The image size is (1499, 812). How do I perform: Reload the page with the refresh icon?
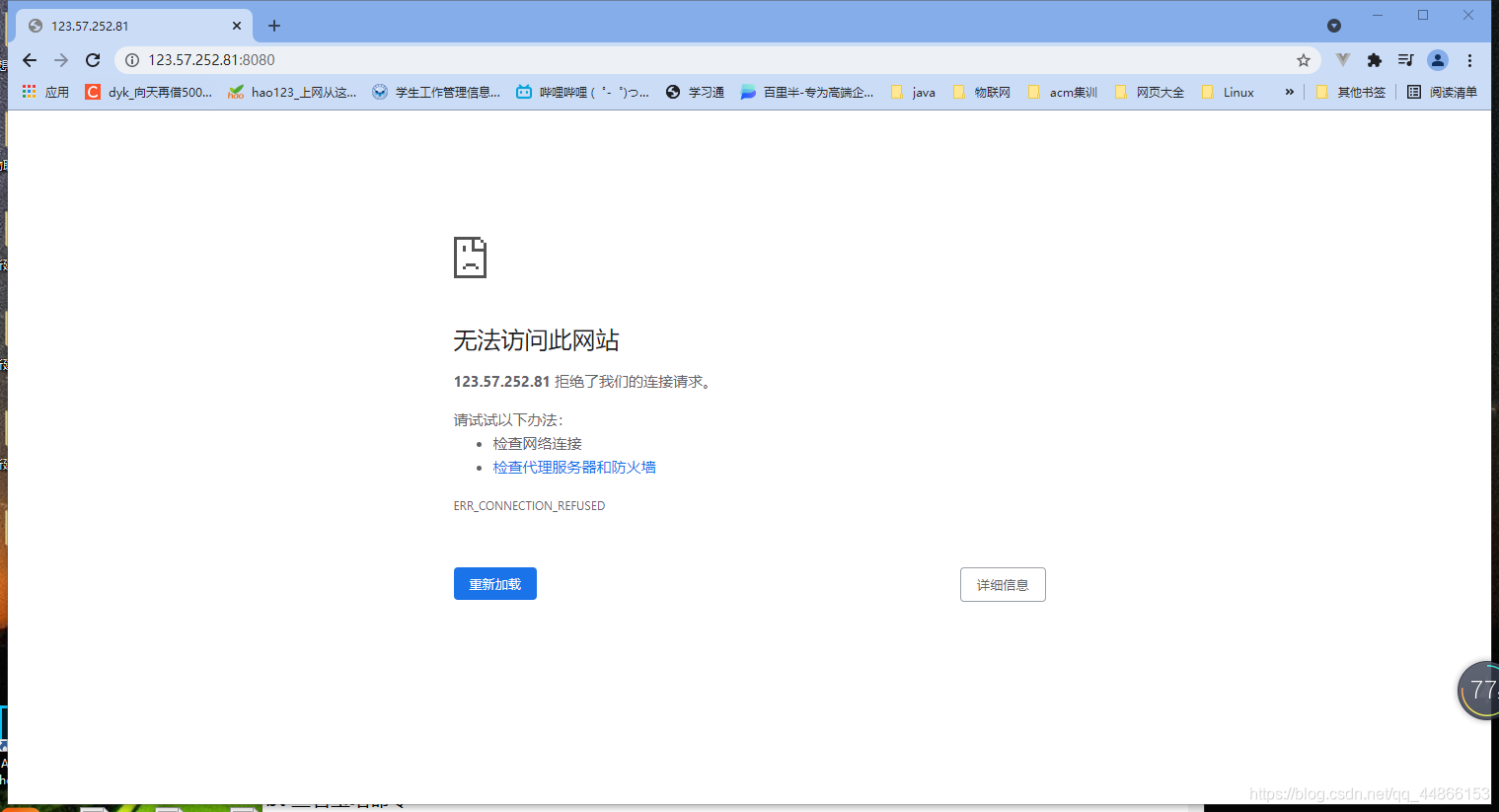click(93, 60)
